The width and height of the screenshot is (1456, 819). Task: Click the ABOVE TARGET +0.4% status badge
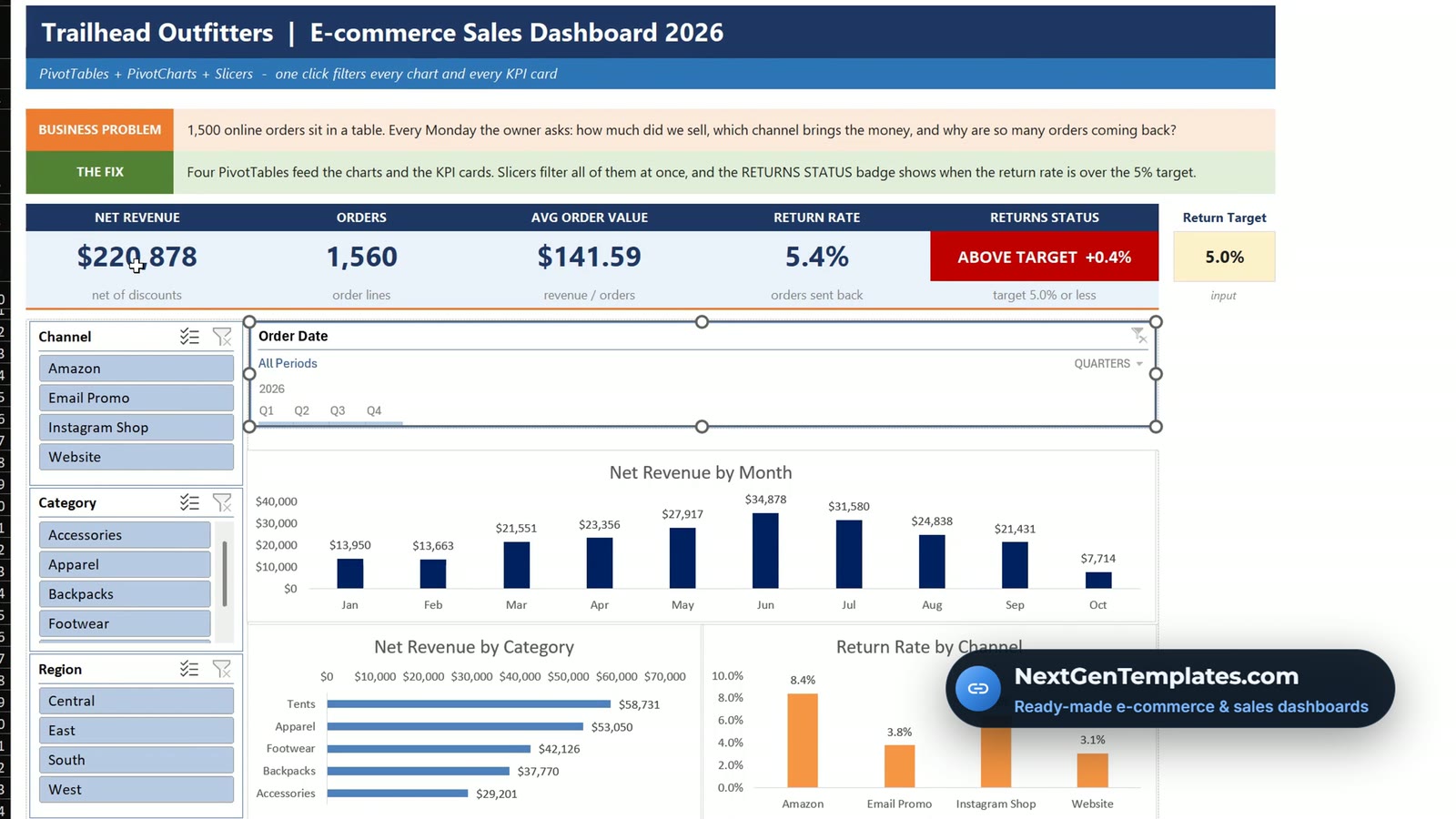click(1044, 257)
